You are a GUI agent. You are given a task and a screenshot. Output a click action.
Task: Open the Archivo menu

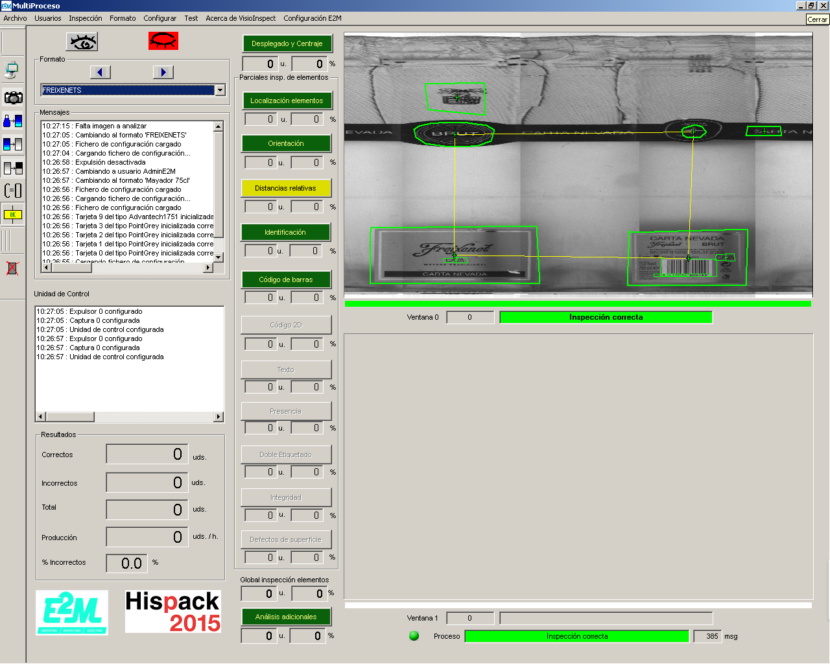tap(15, 18)
